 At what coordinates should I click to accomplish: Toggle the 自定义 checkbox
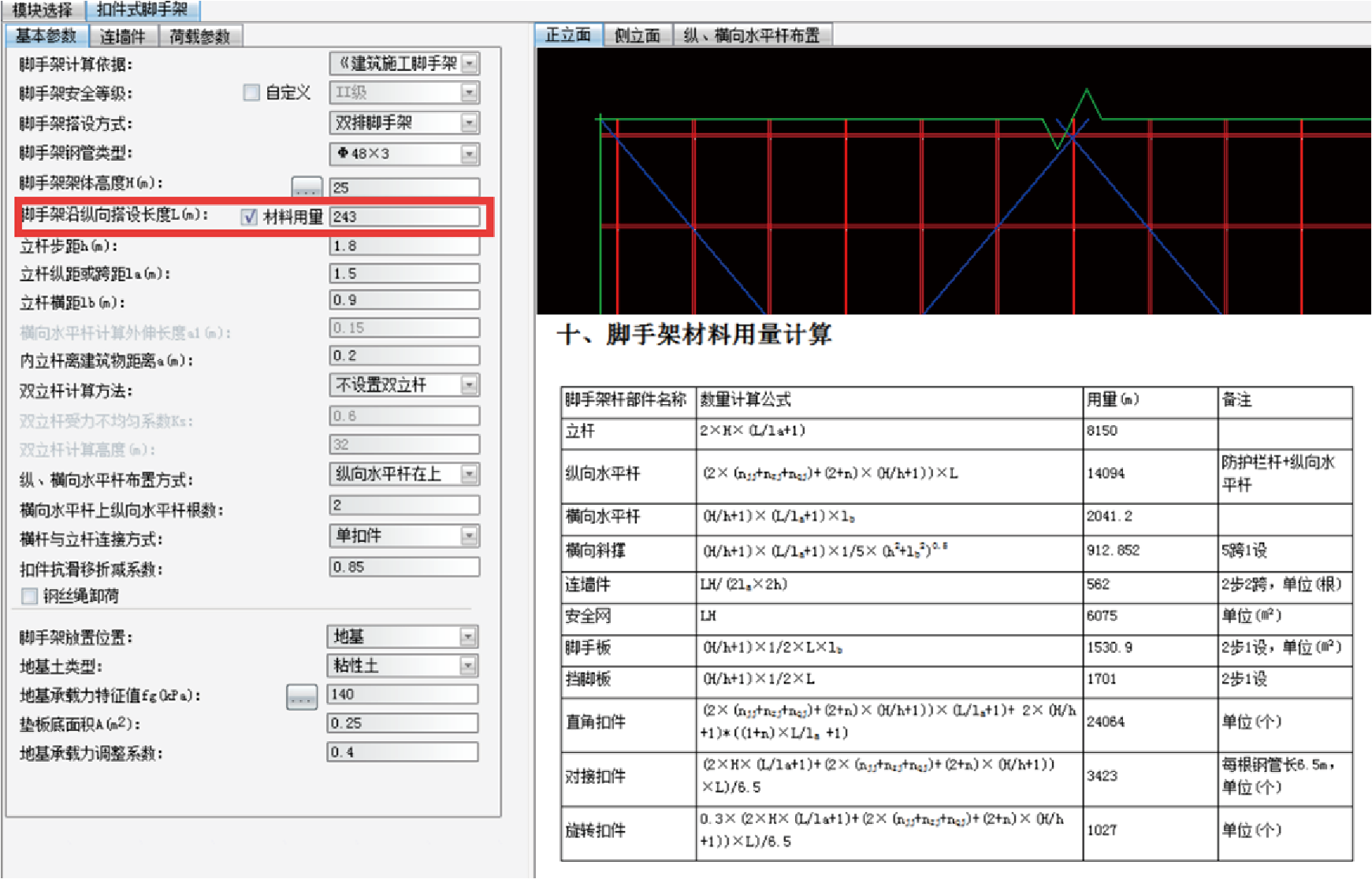pyautogui.click(x=251, y=93)
